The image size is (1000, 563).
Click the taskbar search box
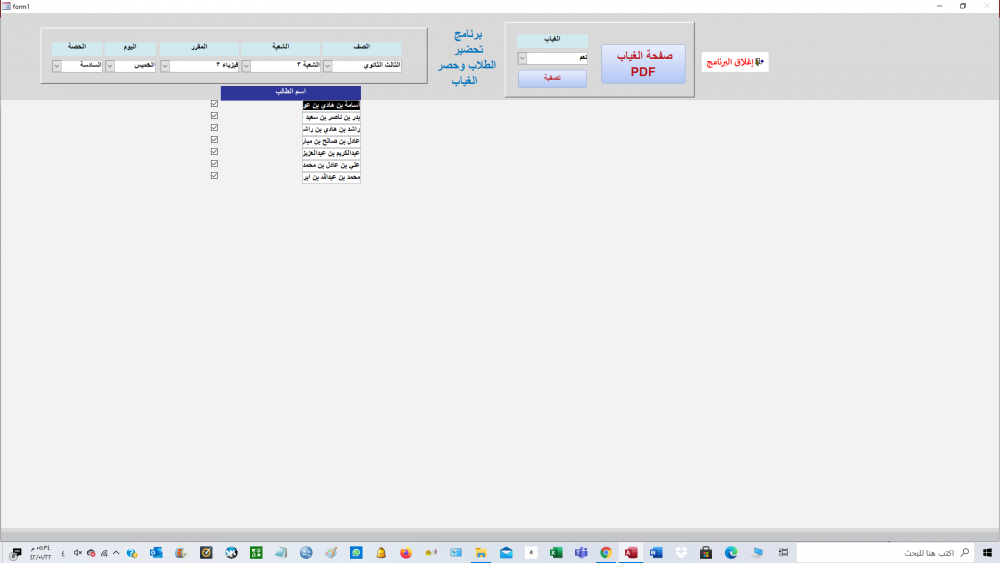tap(885, 553)
